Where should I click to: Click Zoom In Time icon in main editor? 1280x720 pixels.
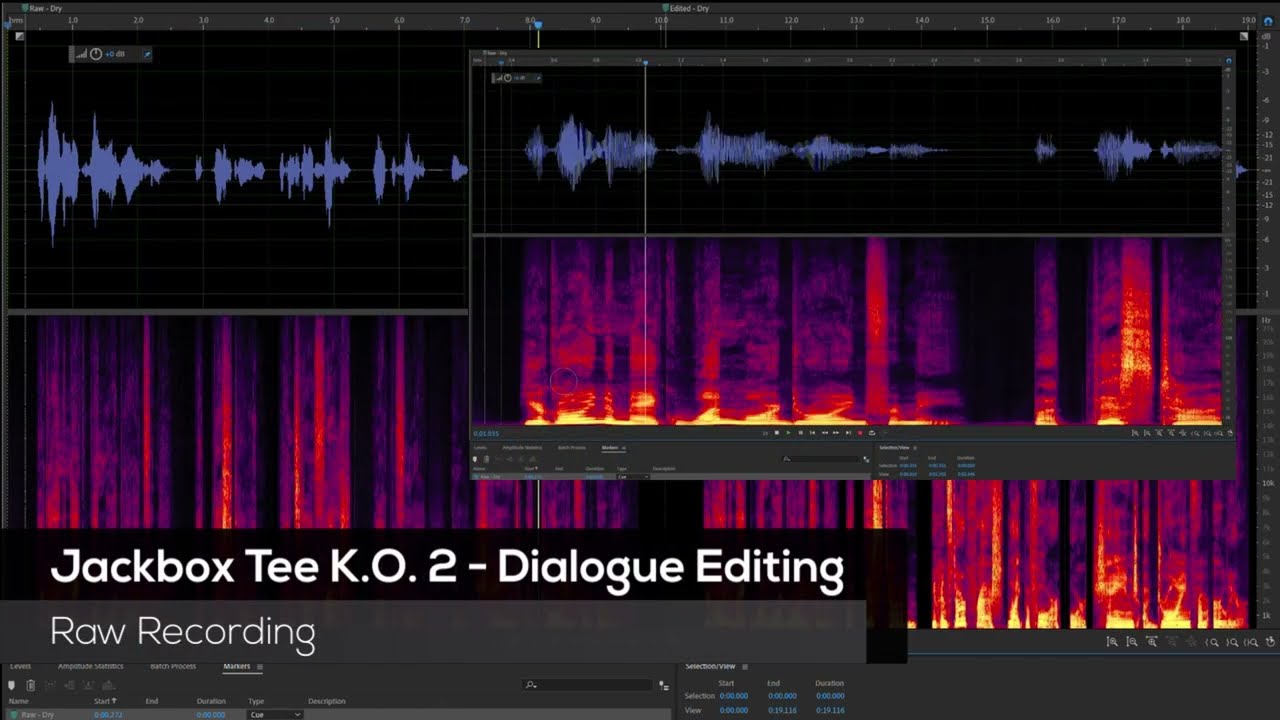(1152, 642)
